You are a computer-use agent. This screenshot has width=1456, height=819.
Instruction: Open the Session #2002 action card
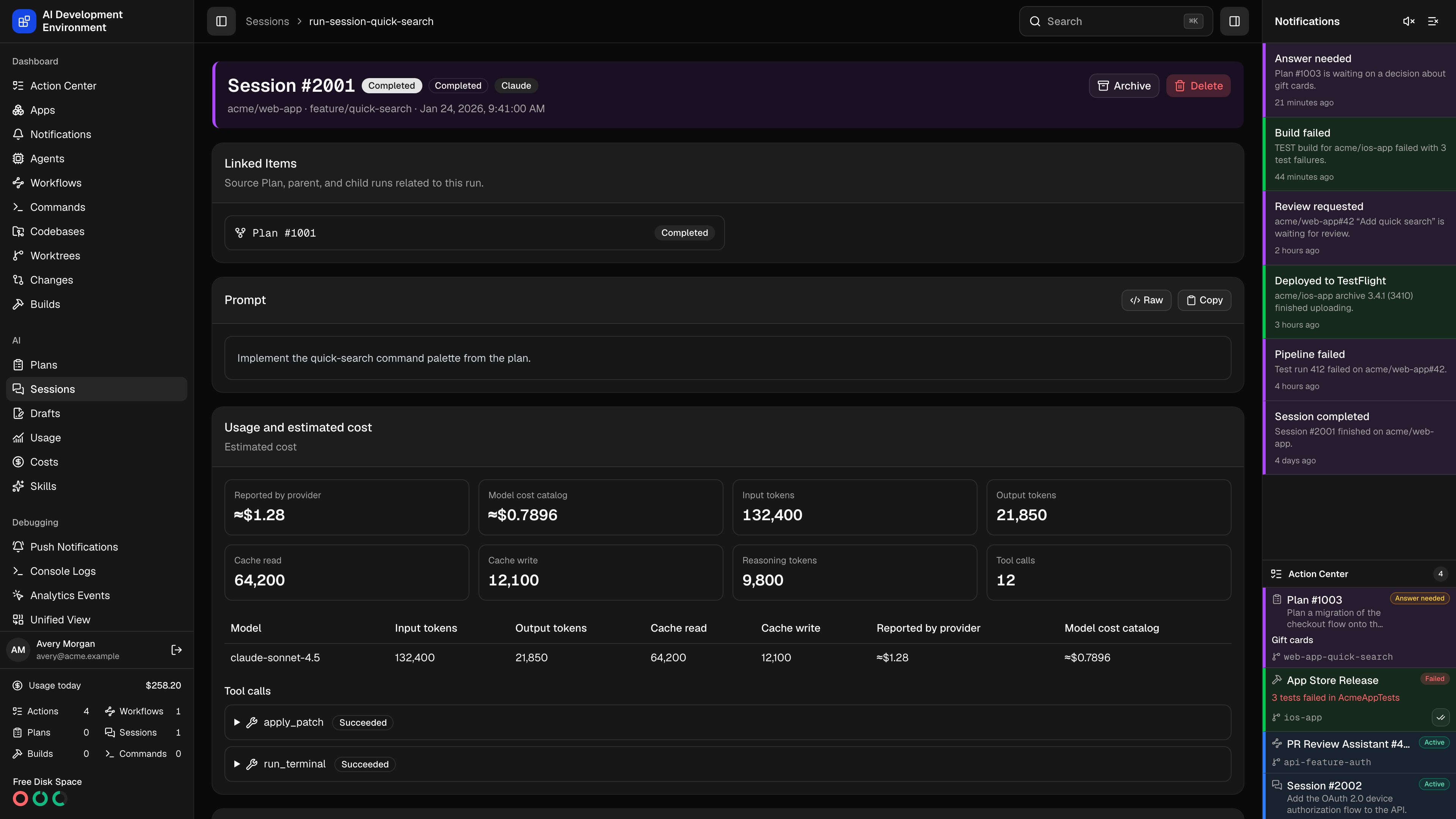click(1359, 796)
